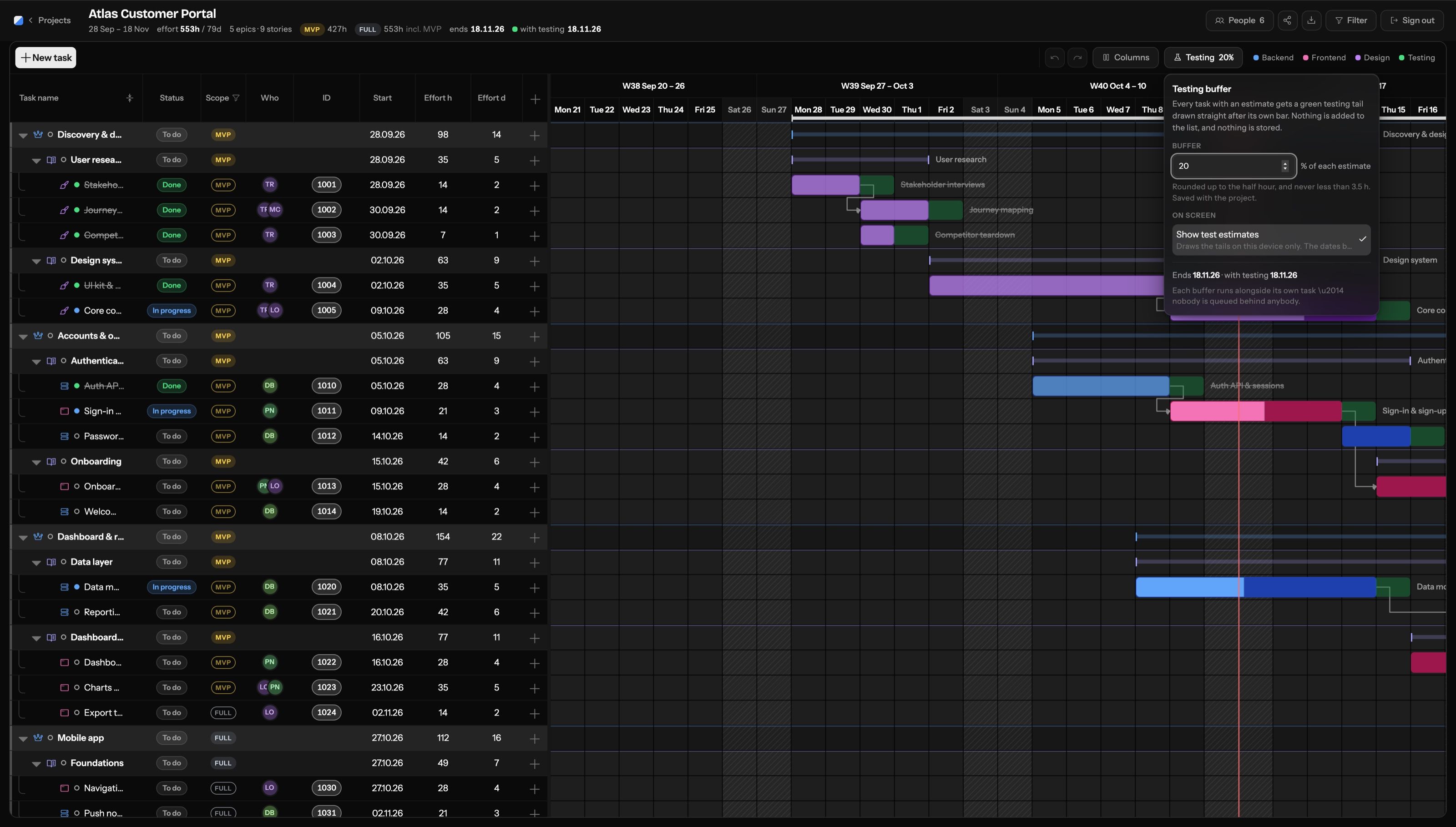Toggle Show test estimates option

pos(1271,240)
